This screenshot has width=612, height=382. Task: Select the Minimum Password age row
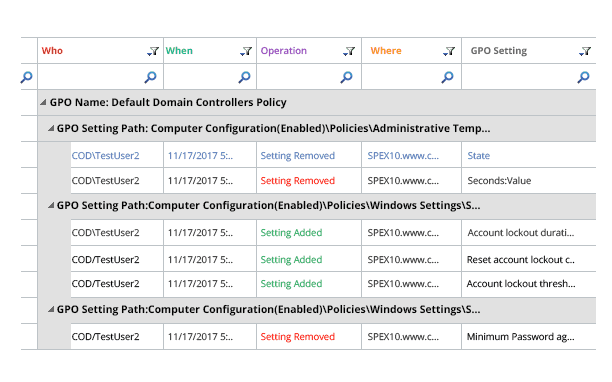[x=333, y=337]
